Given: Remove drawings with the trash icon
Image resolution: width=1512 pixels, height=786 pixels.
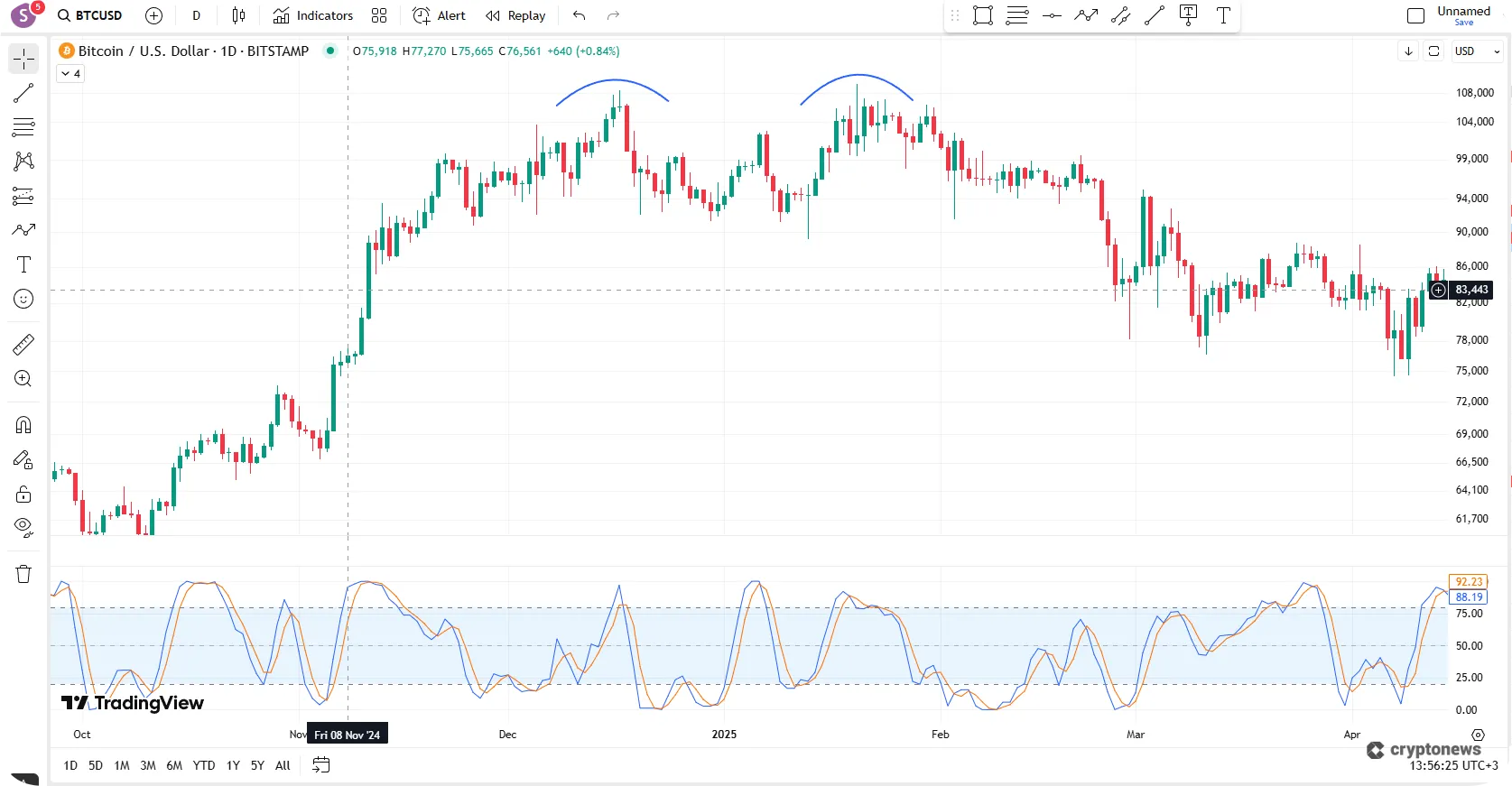Looking at the screenshot, I should pyautogui.click(x=23, y=574).
